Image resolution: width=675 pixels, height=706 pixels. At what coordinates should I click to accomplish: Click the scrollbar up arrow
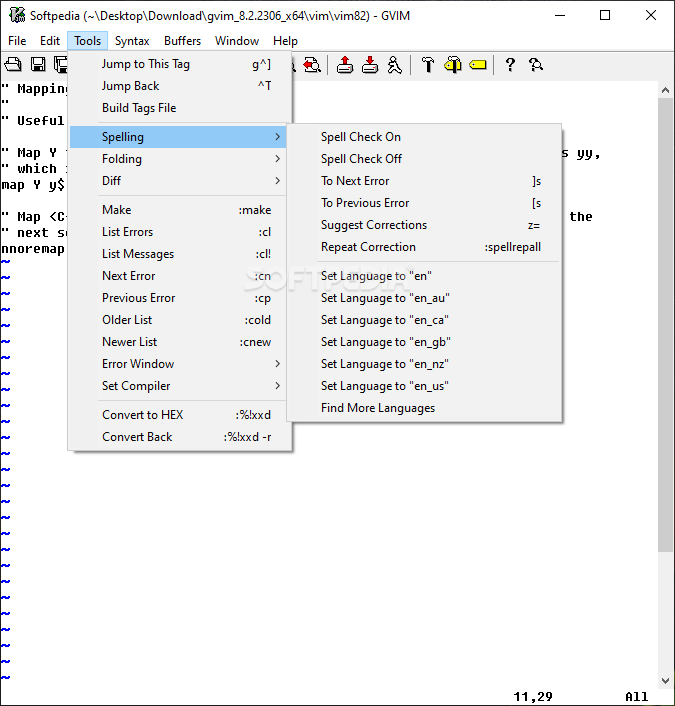tap(665, 90)
